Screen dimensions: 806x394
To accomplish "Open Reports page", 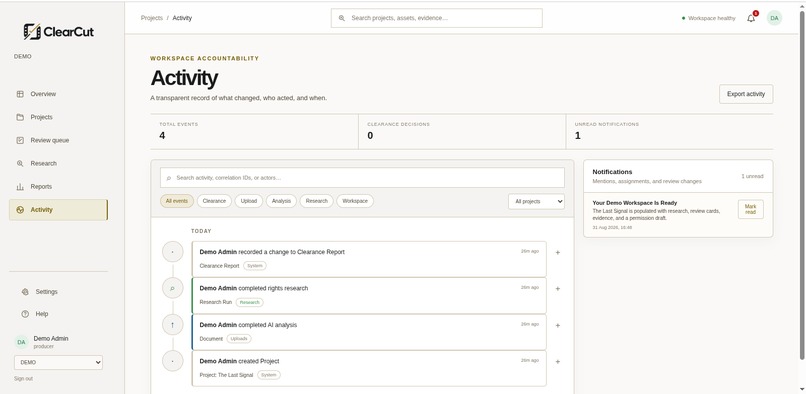I will pyautogui.click(x=58, y=187).
